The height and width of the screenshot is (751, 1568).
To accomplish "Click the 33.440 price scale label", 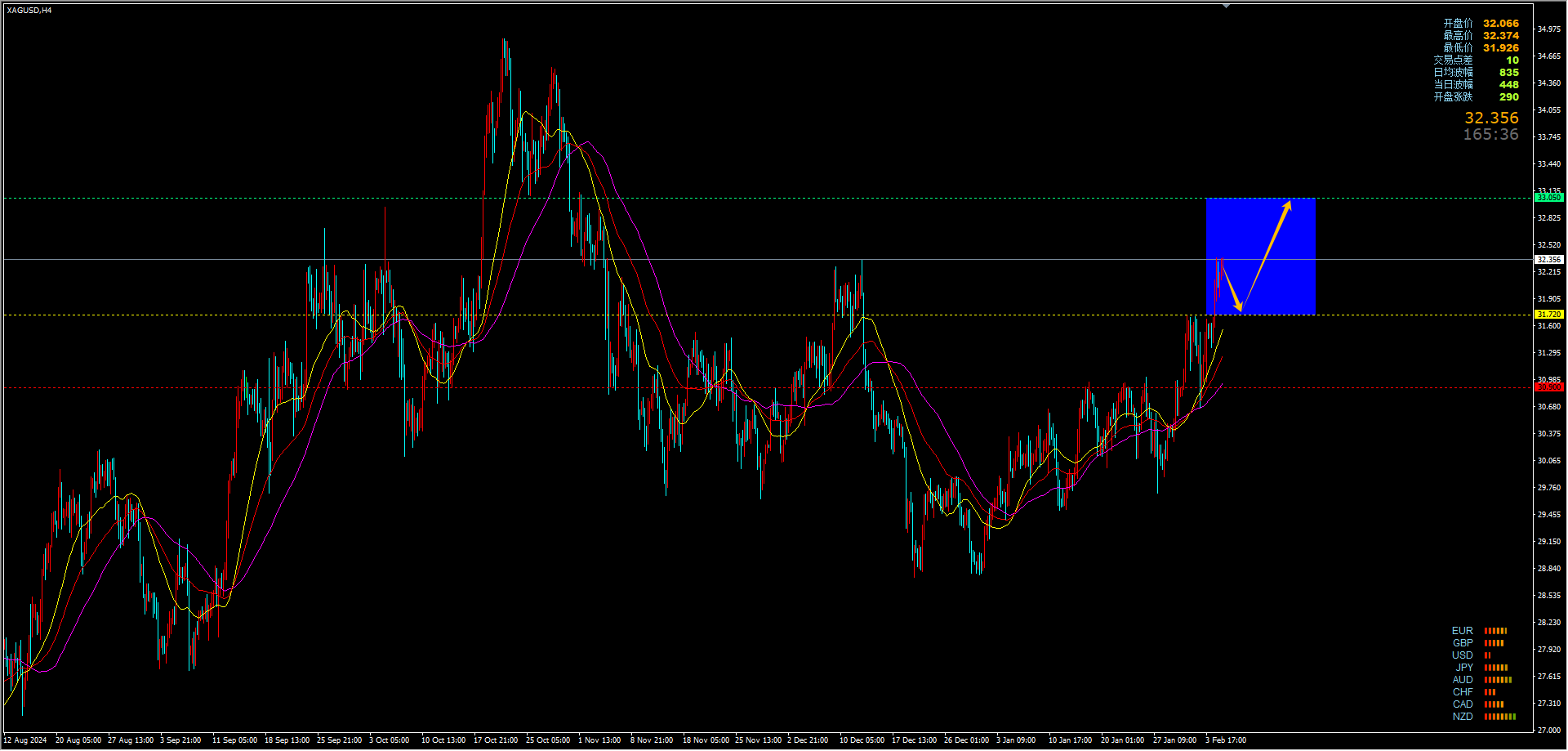I will tap(1548, 164).
